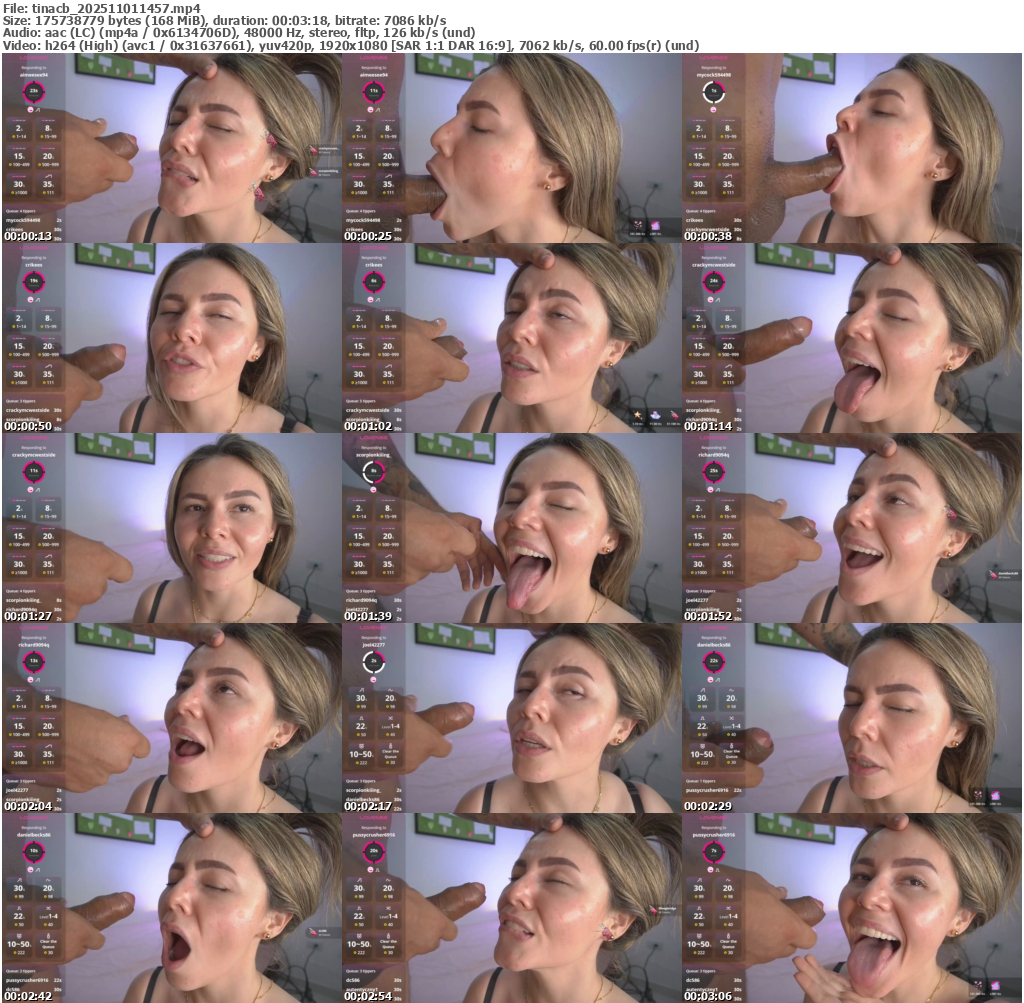Select the thumbnail frame stamped 00:02:17
The image size is (1024, 1003).
(x=511, y=718)
